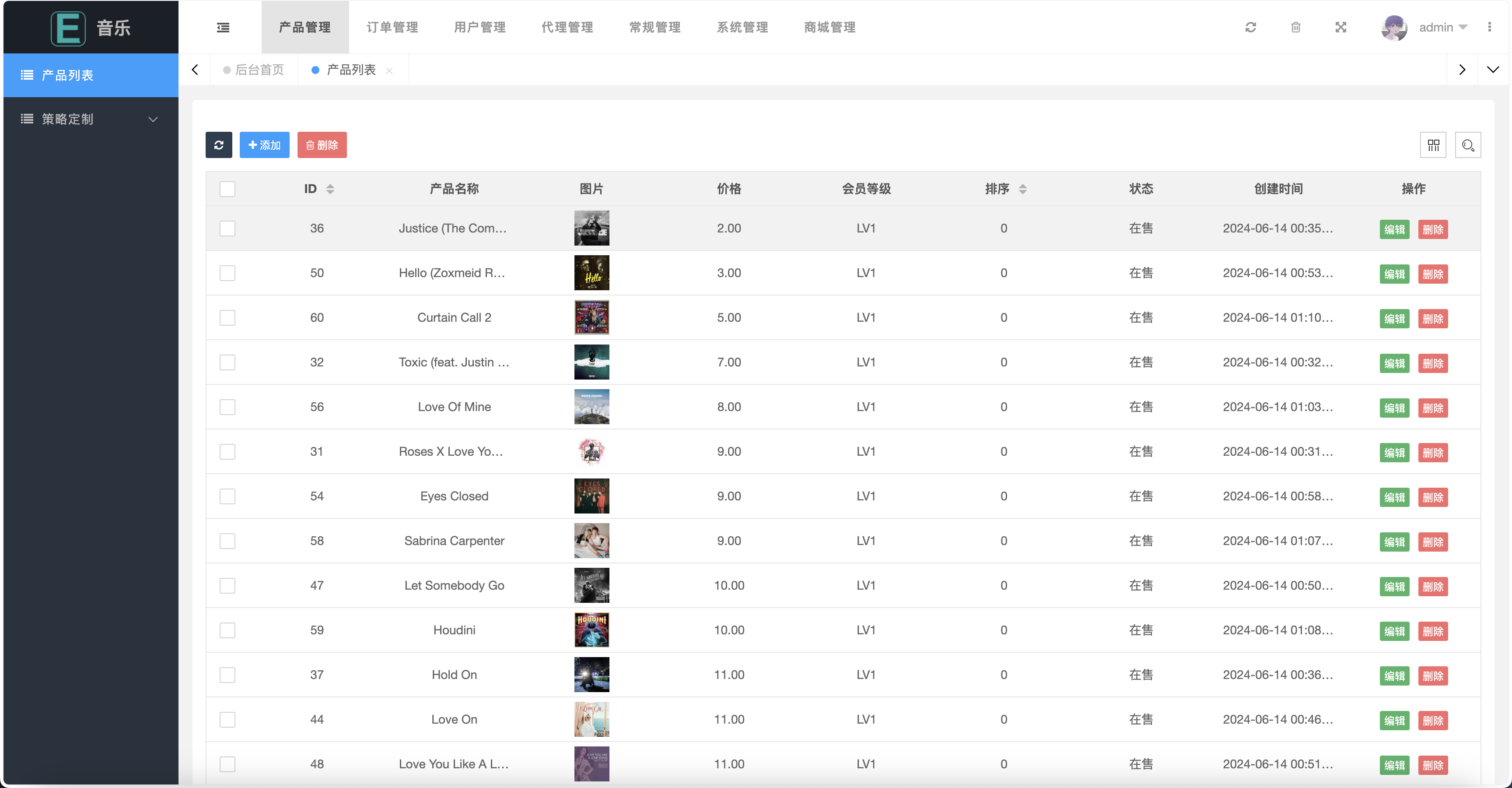
Task: Sort the table by ID column arrows
Action: click(330, 189)
